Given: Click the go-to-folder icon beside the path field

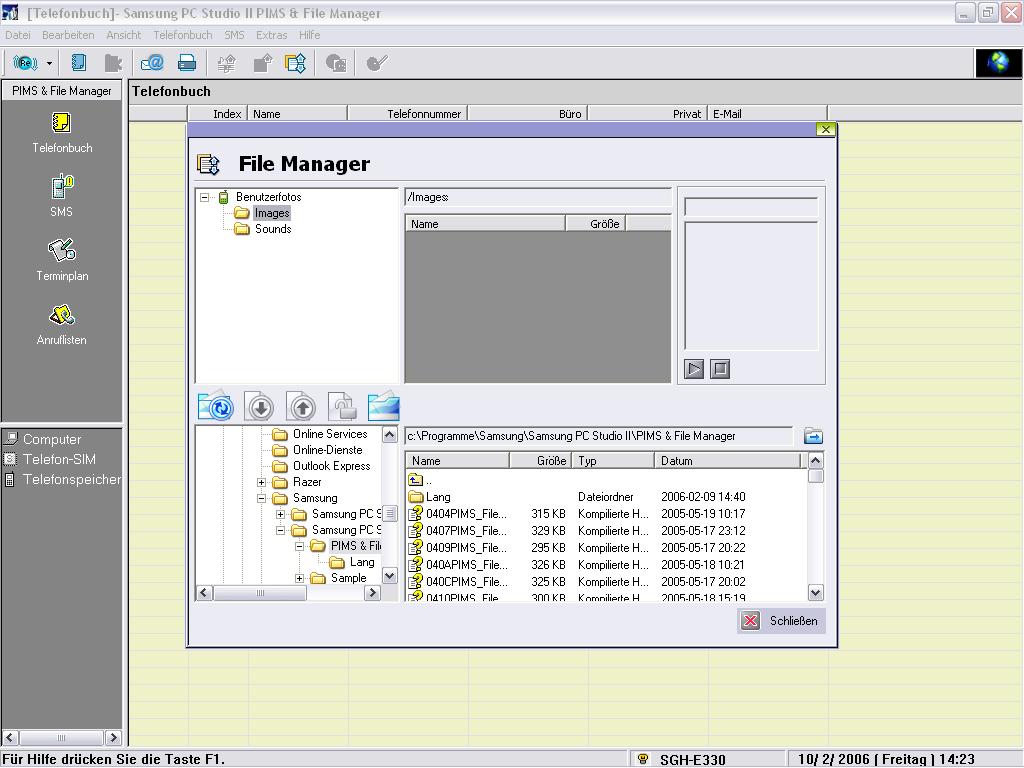Looking at the screenshot, I should click(813, 436).
